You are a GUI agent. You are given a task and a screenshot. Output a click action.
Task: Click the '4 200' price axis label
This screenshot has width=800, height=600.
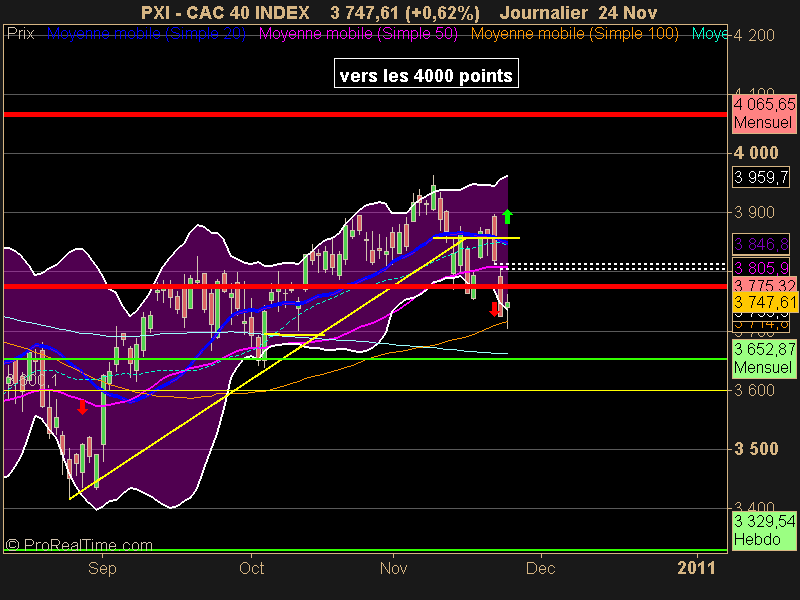click(x=754, y=35)
